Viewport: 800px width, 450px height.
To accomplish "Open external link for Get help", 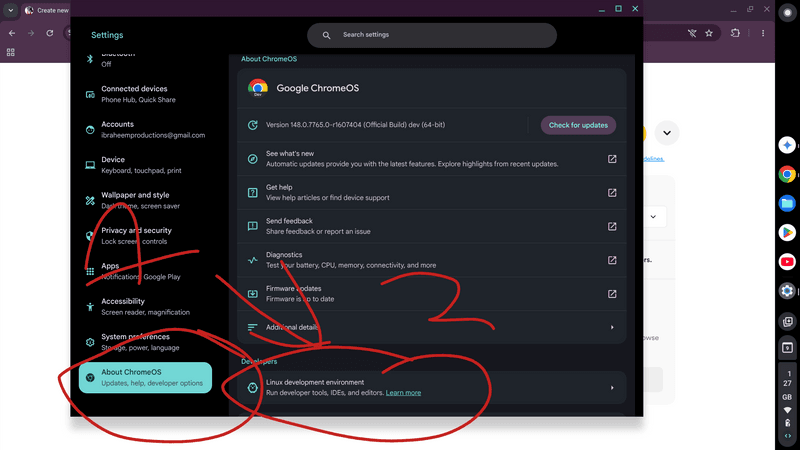I will pyautogui.click(x=612, y=193).
